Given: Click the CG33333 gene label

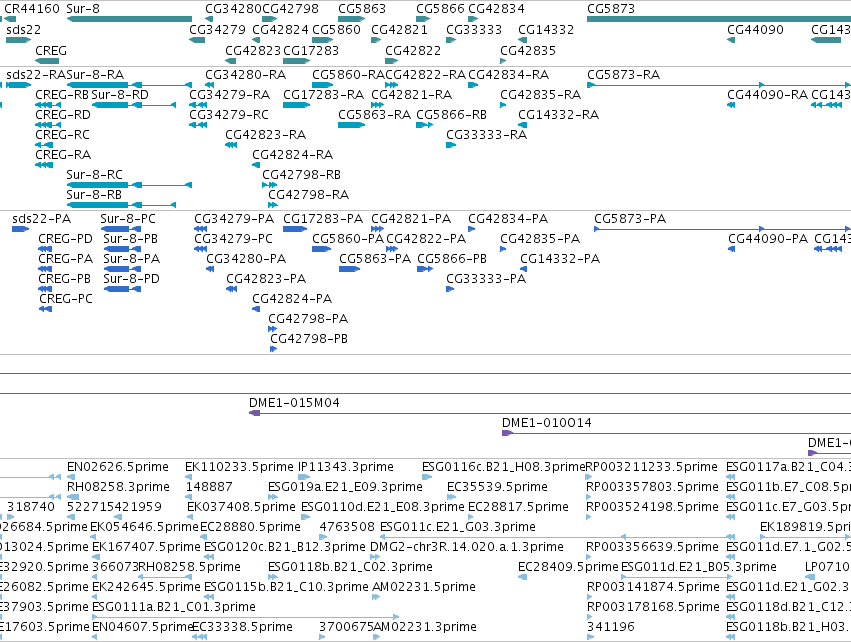Looking at the screenshot, I should [474, 29].
